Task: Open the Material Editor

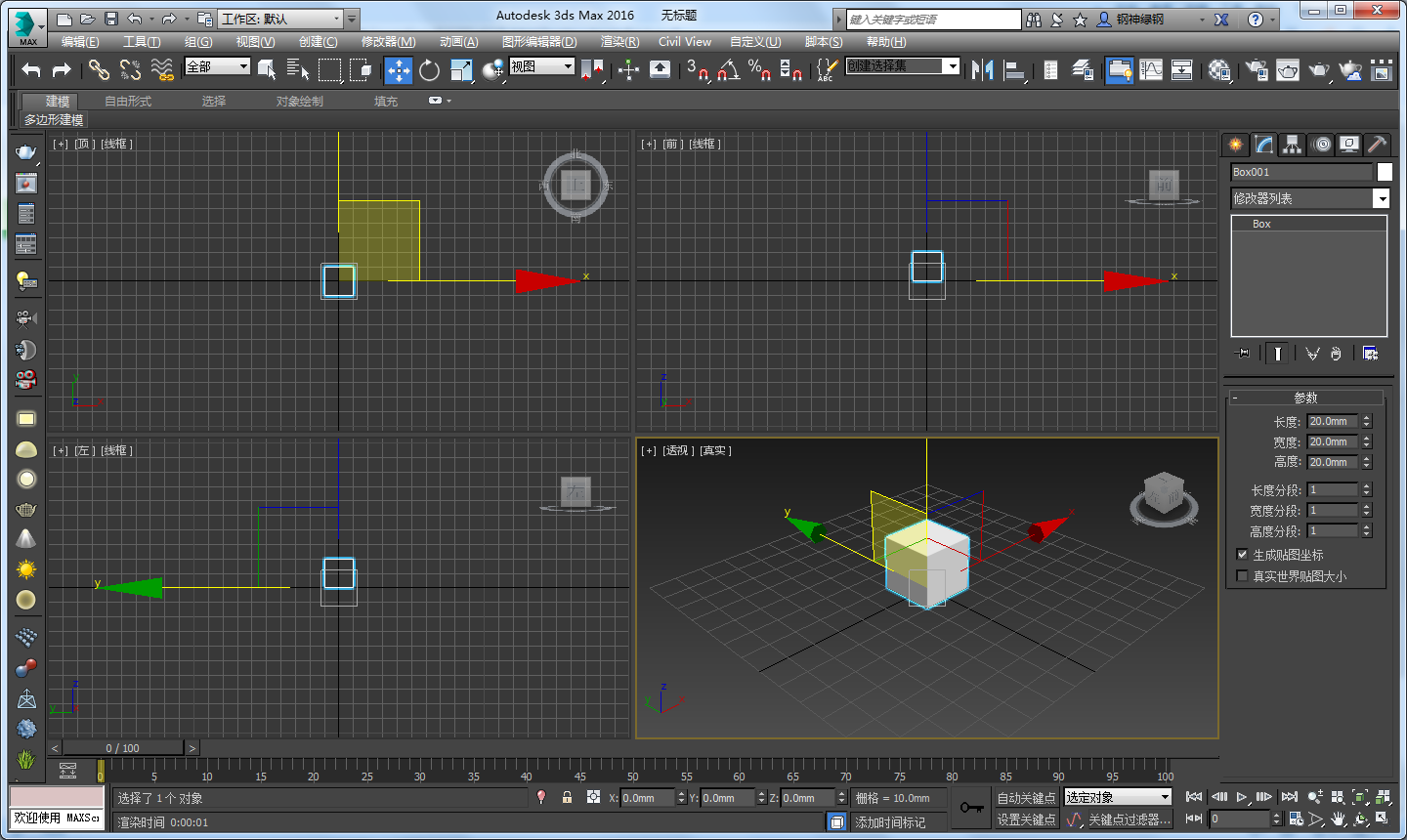Action: click(x=1219, y=69)
